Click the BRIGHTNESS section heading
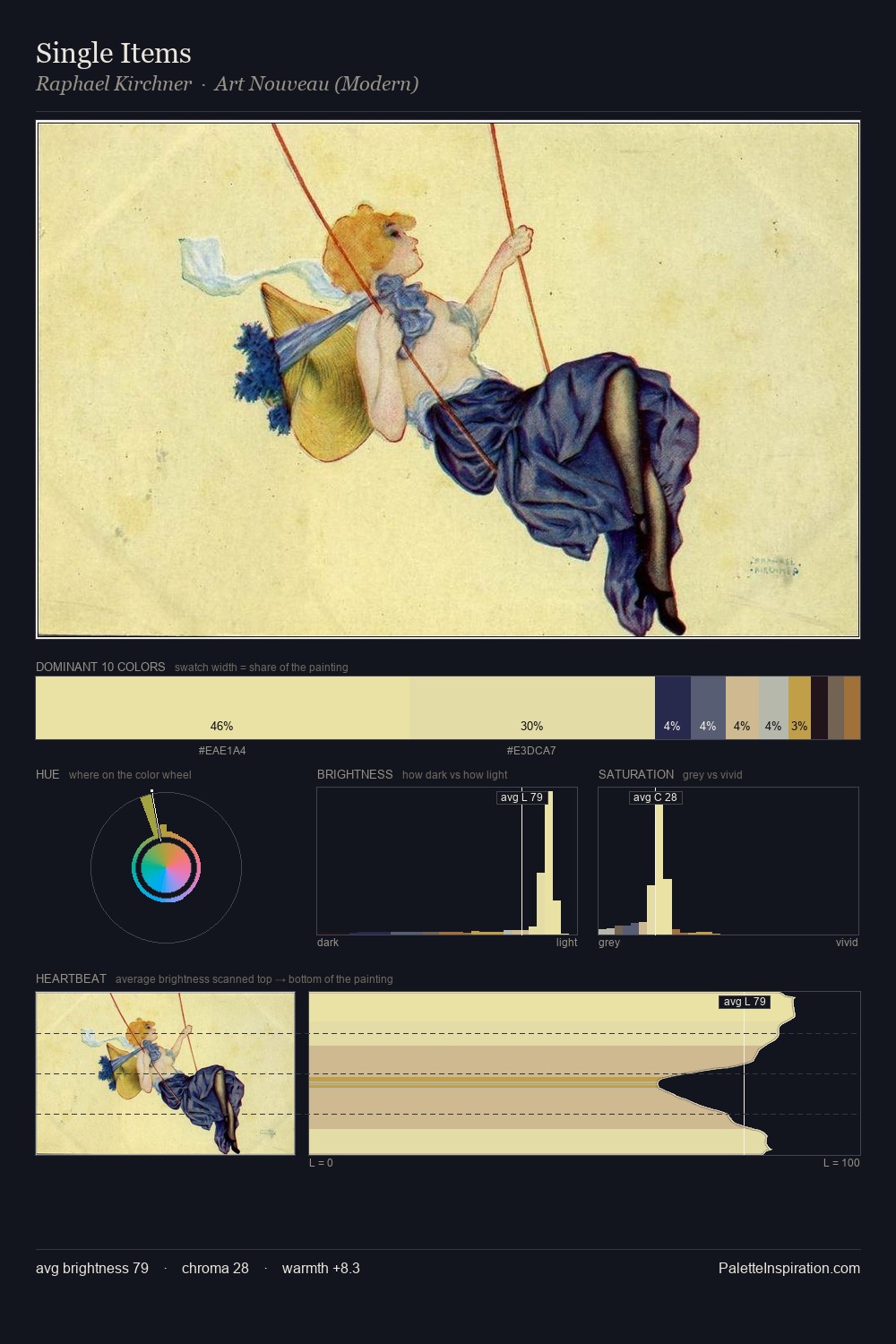This screenshot has height=1344, width=896. point(355,774)
